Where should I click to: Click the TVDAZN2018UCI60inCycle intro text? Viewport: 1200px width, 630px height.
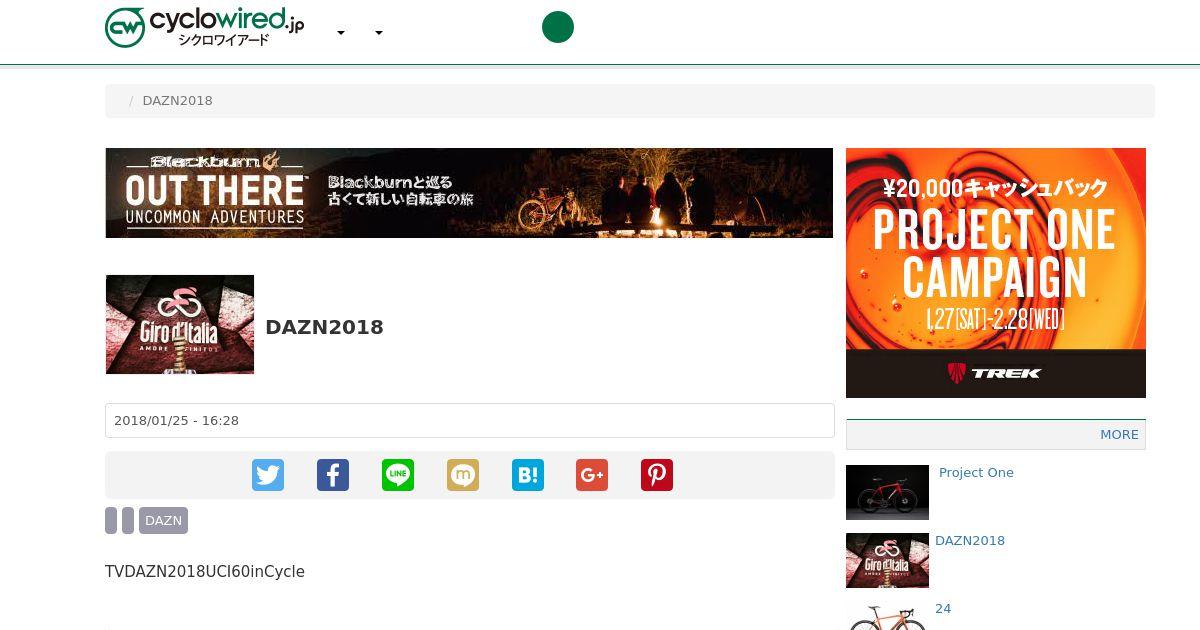click(205, 572)
